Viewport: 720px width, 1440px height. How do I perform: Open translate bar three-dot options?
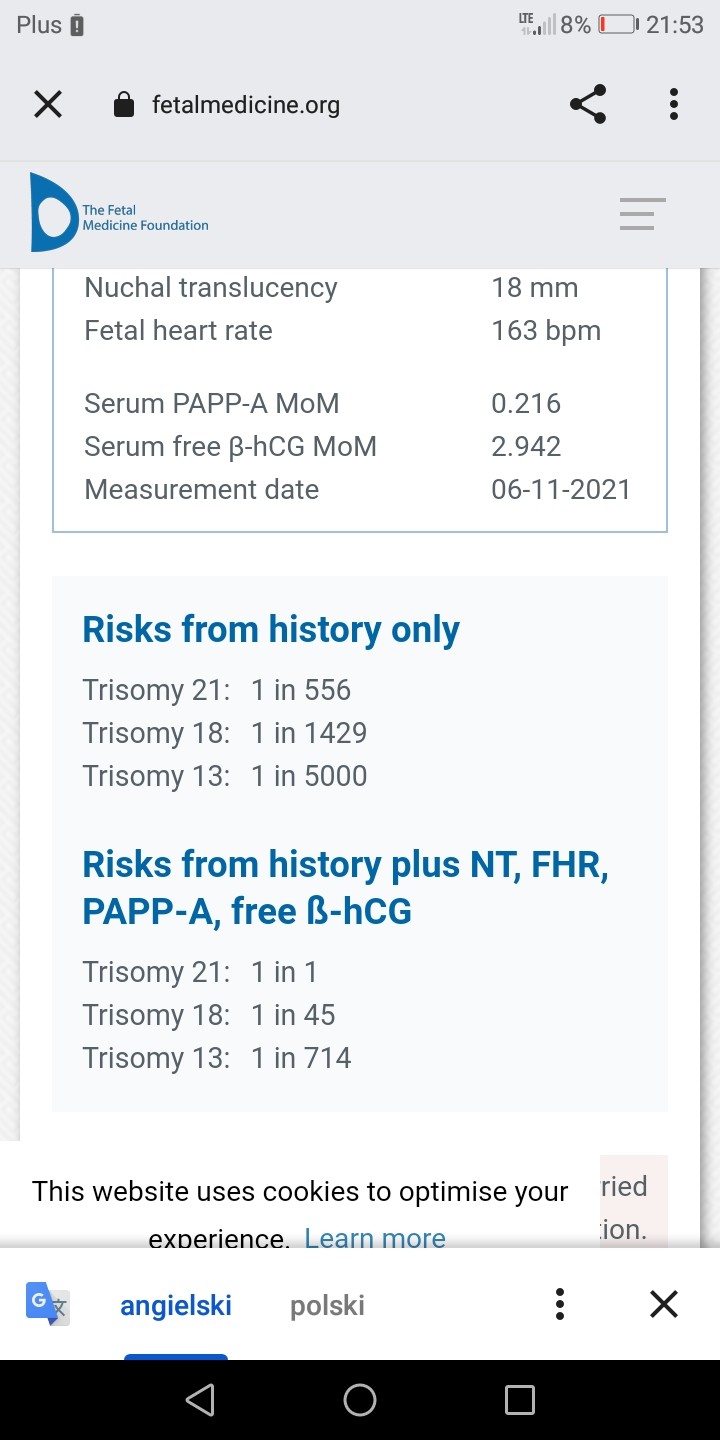tap(560, 1304)
